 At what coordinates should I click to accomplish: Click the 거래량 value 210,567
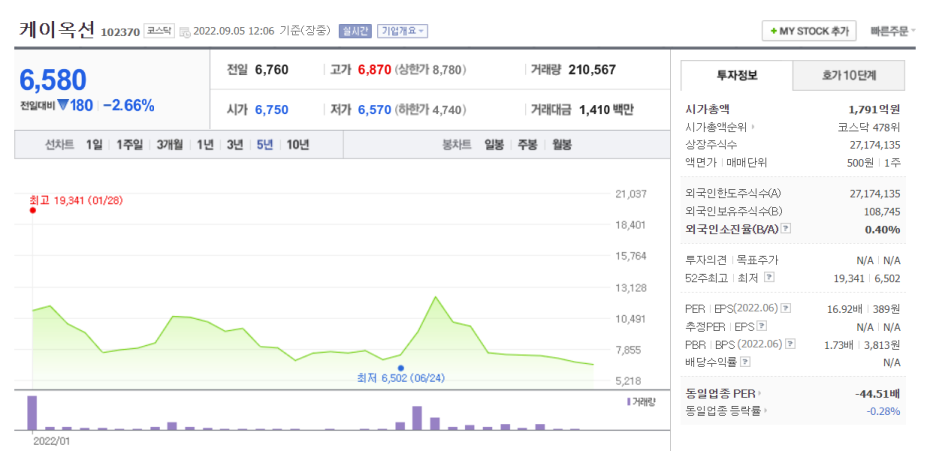click(592, 70)
